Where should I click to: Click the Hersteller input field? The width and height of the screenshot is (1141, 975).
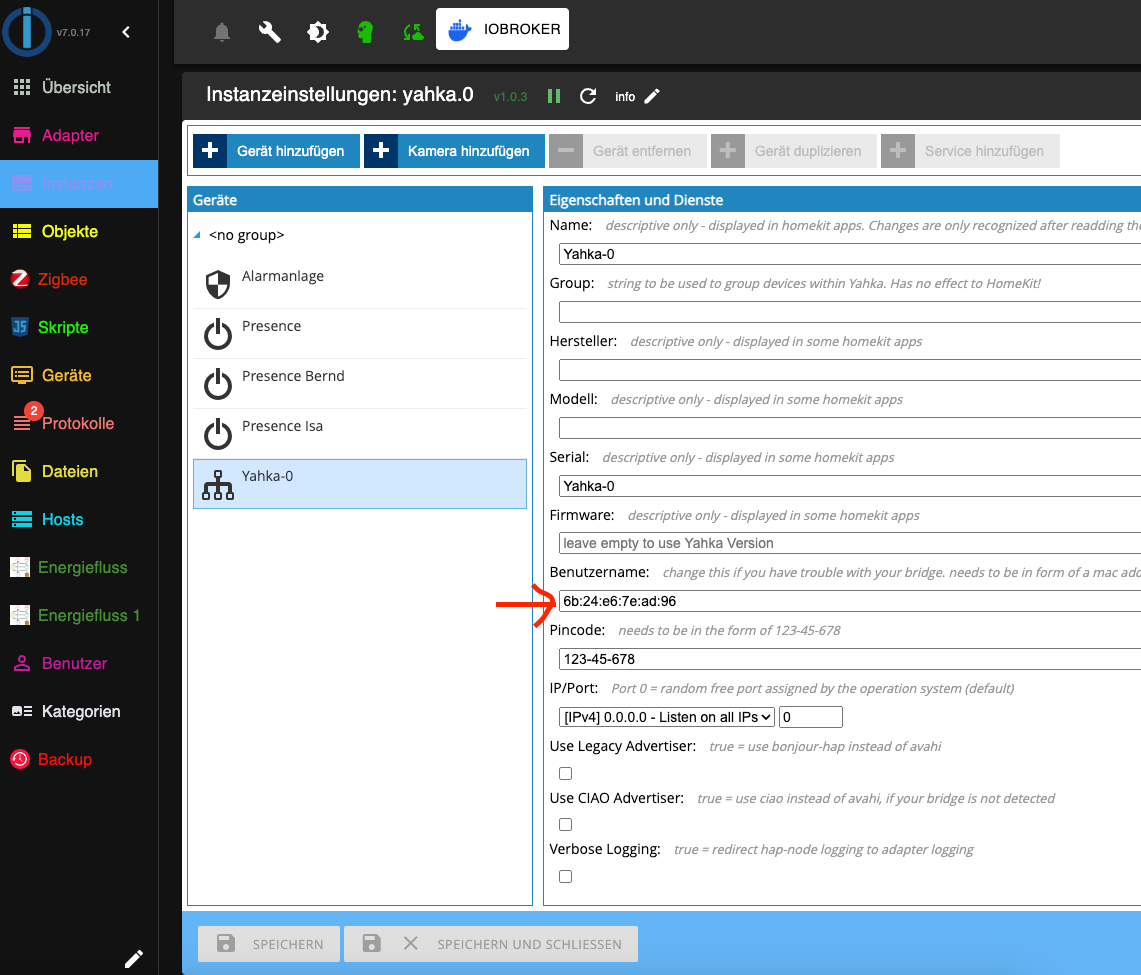850,370
